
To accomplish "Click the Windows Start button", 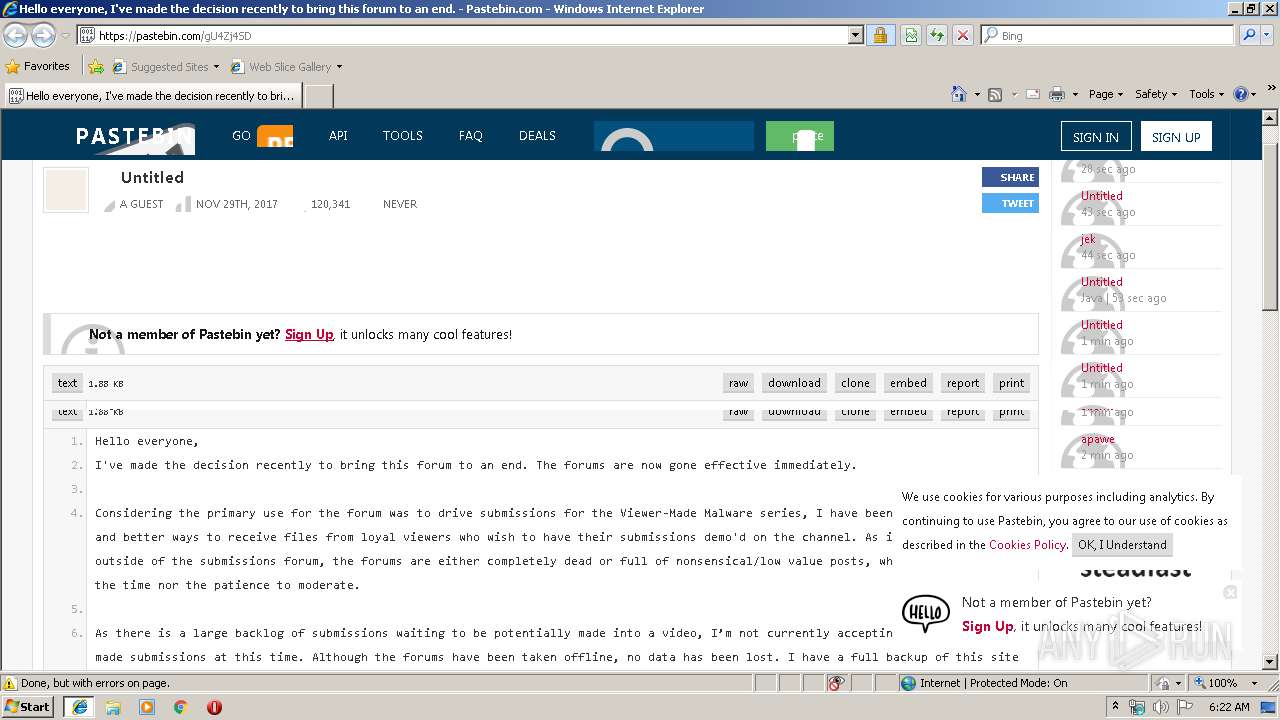I will pyautogui.click(x=28, y=706).
